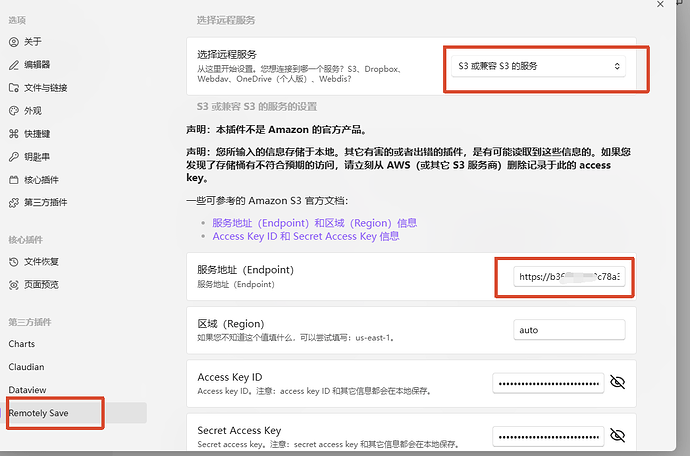
Task: Click the 钥匙串 key icon
Action: pos(14,157)
